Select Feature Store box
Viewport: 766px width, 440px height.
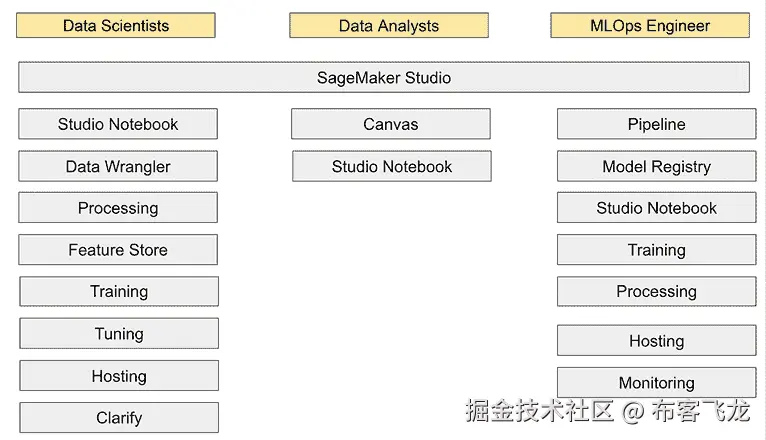click(118, 250)
